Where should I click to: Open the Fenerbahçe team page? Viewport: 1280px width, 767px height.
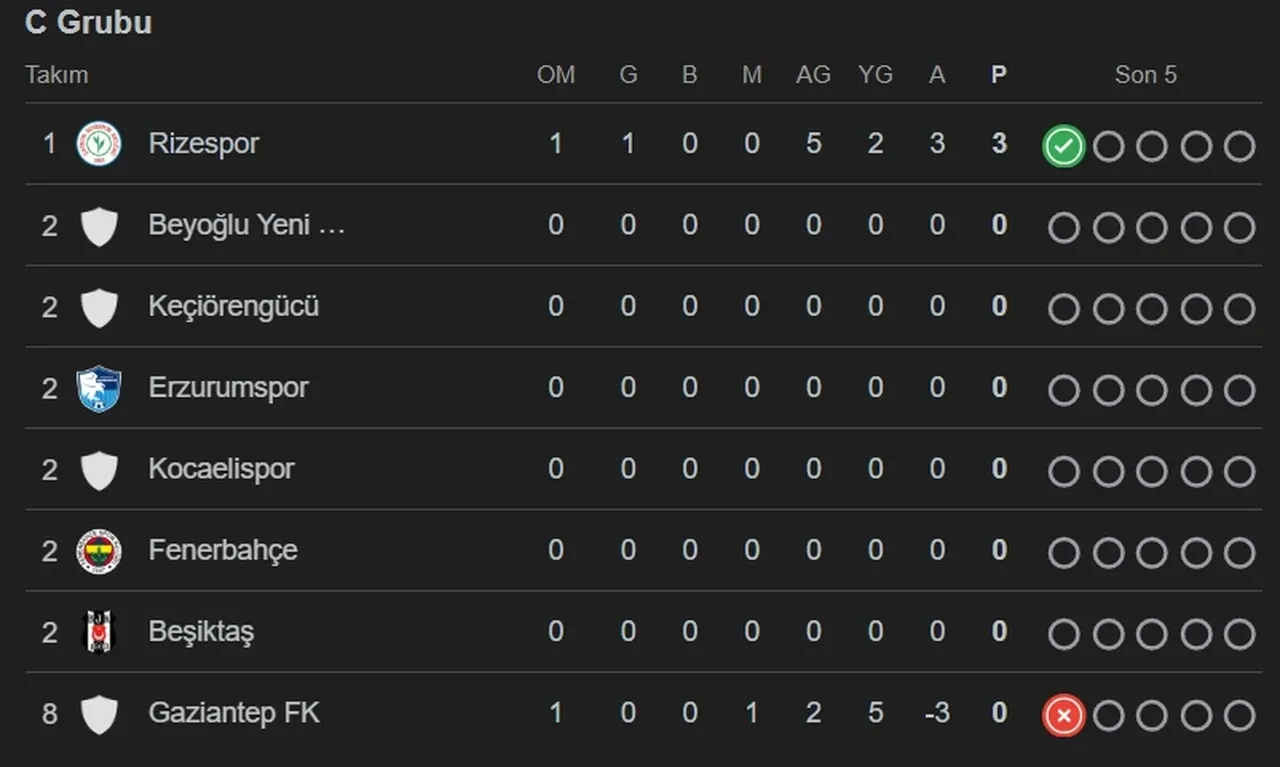(222, 550)
